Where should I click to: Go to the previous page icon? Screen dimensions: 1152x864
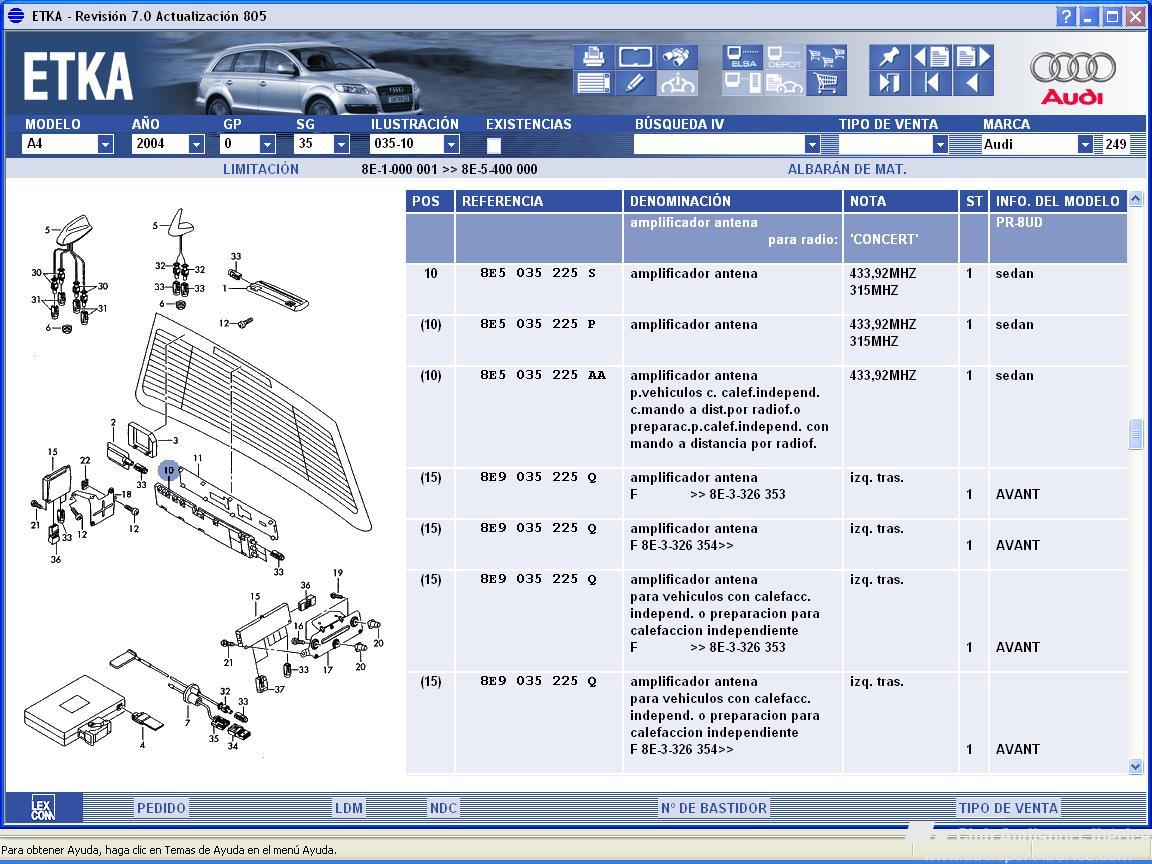click(931, 57)
